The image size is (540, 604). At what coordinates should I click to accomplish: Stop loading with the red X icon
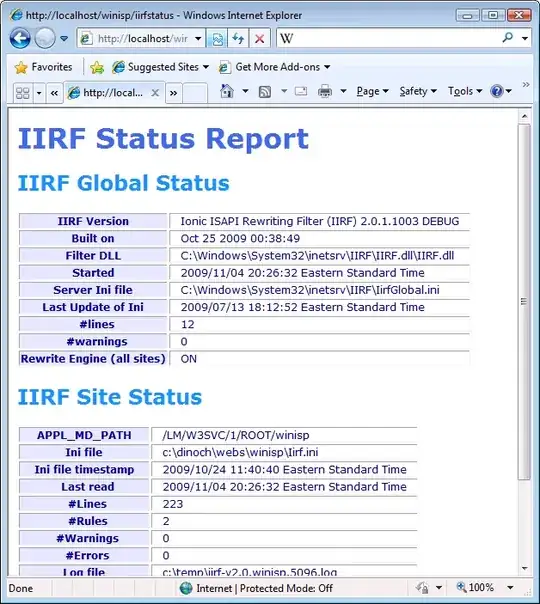(260, 39)
